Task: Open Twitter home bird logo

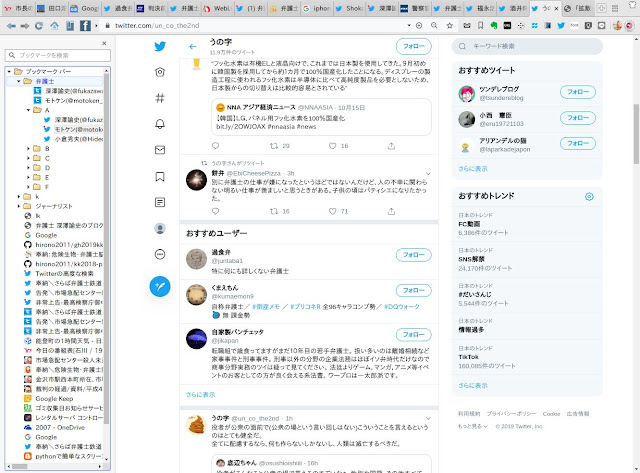Action: point(160,46)
